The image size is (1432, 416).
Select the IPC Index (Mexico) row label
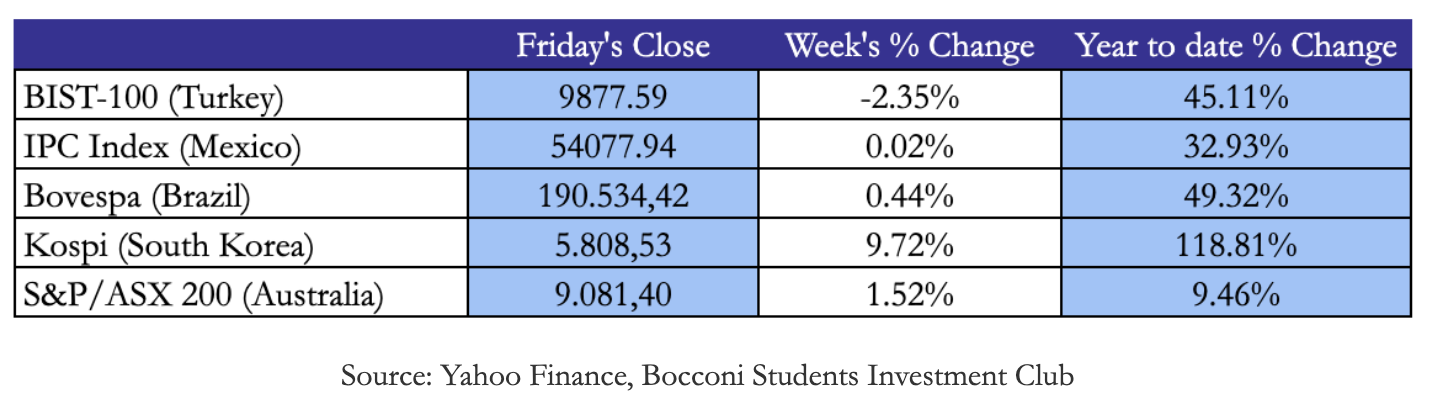coord(163,147)
